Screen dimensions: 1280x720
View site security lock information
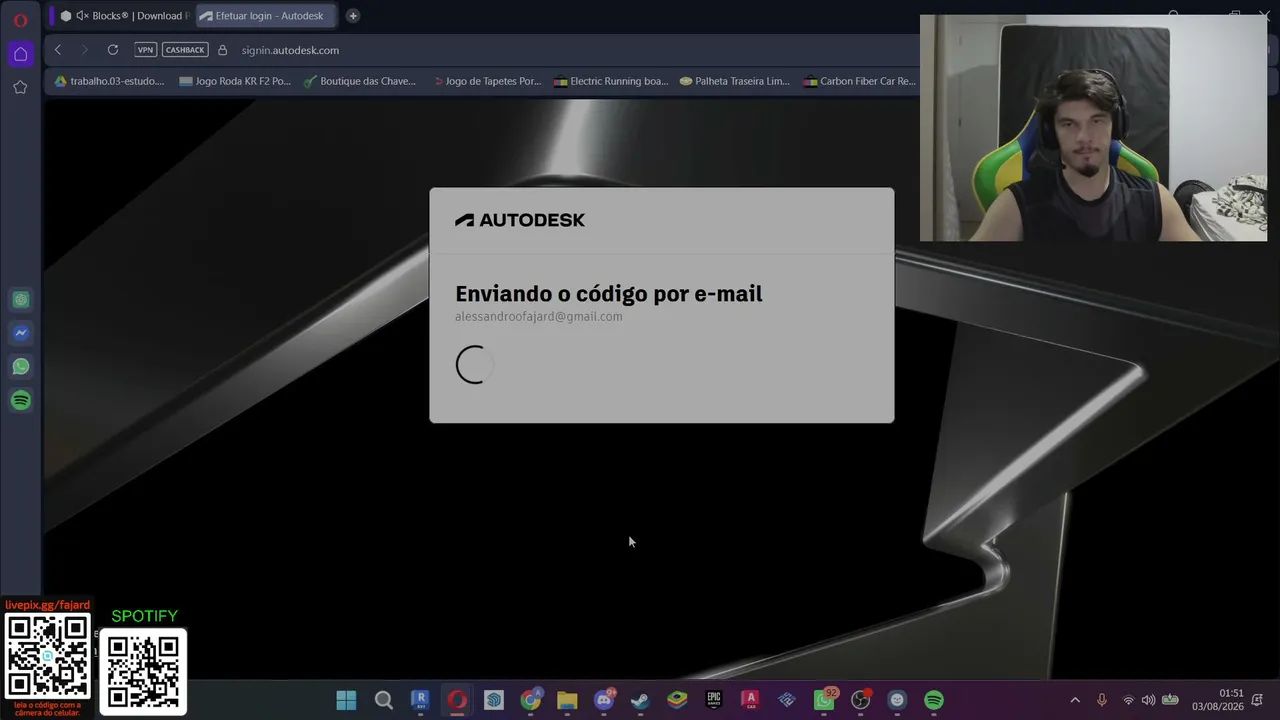[x=222, y=50]
